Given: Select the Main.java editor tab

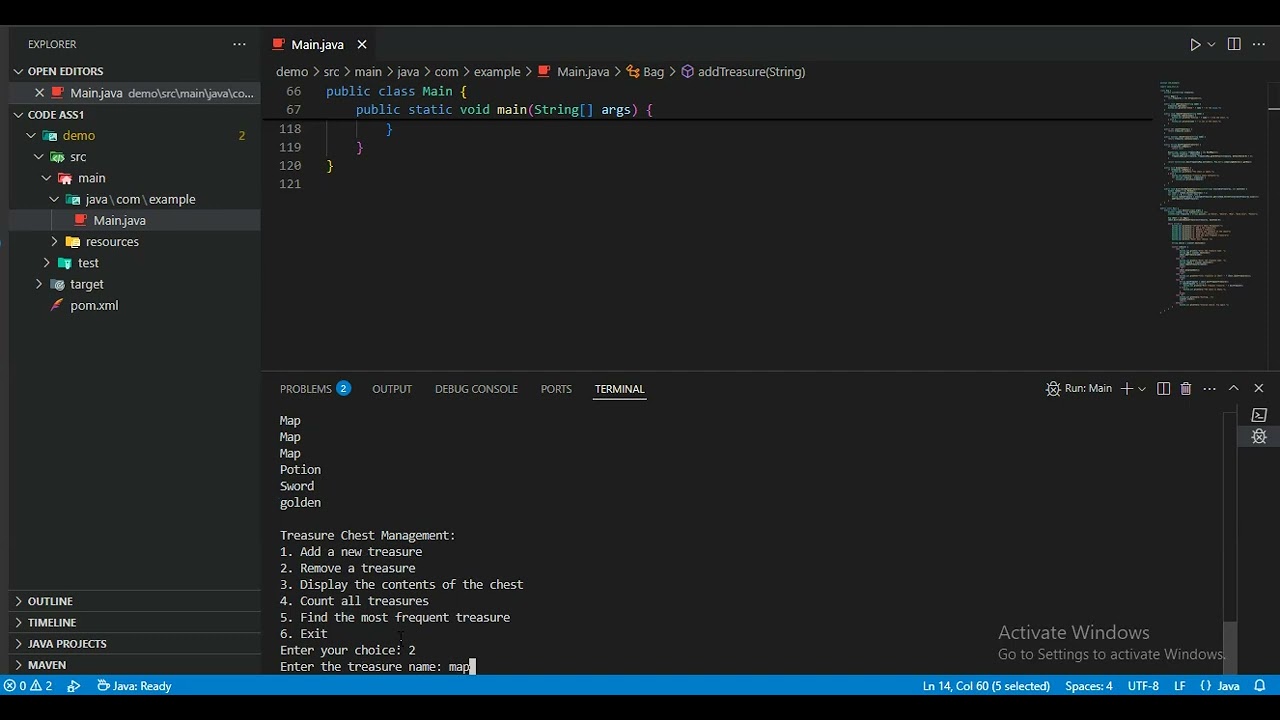Looking at the screenshot, I should click(317, 44).
